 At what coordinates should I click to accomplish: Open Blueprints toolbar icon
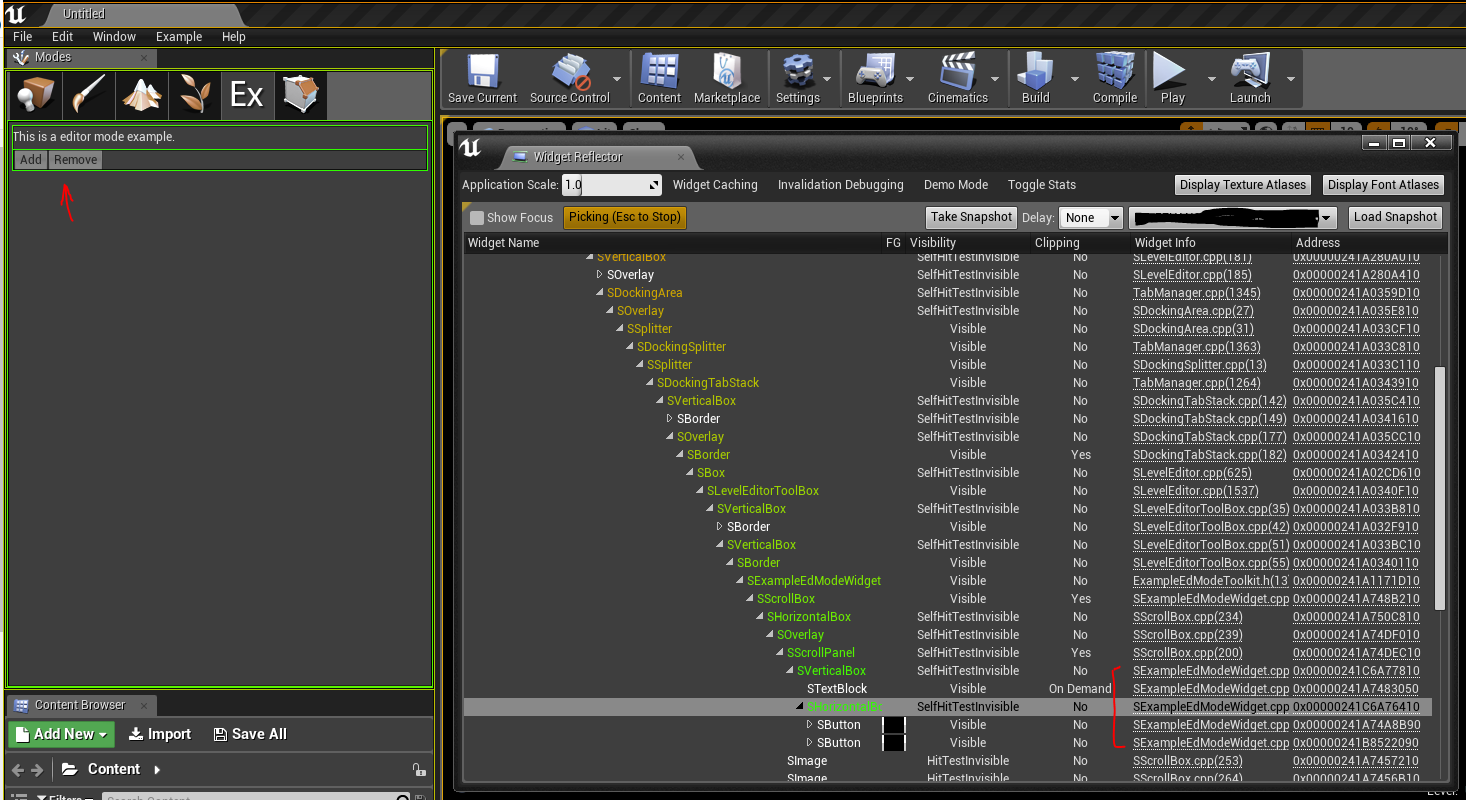click(875, 79)
